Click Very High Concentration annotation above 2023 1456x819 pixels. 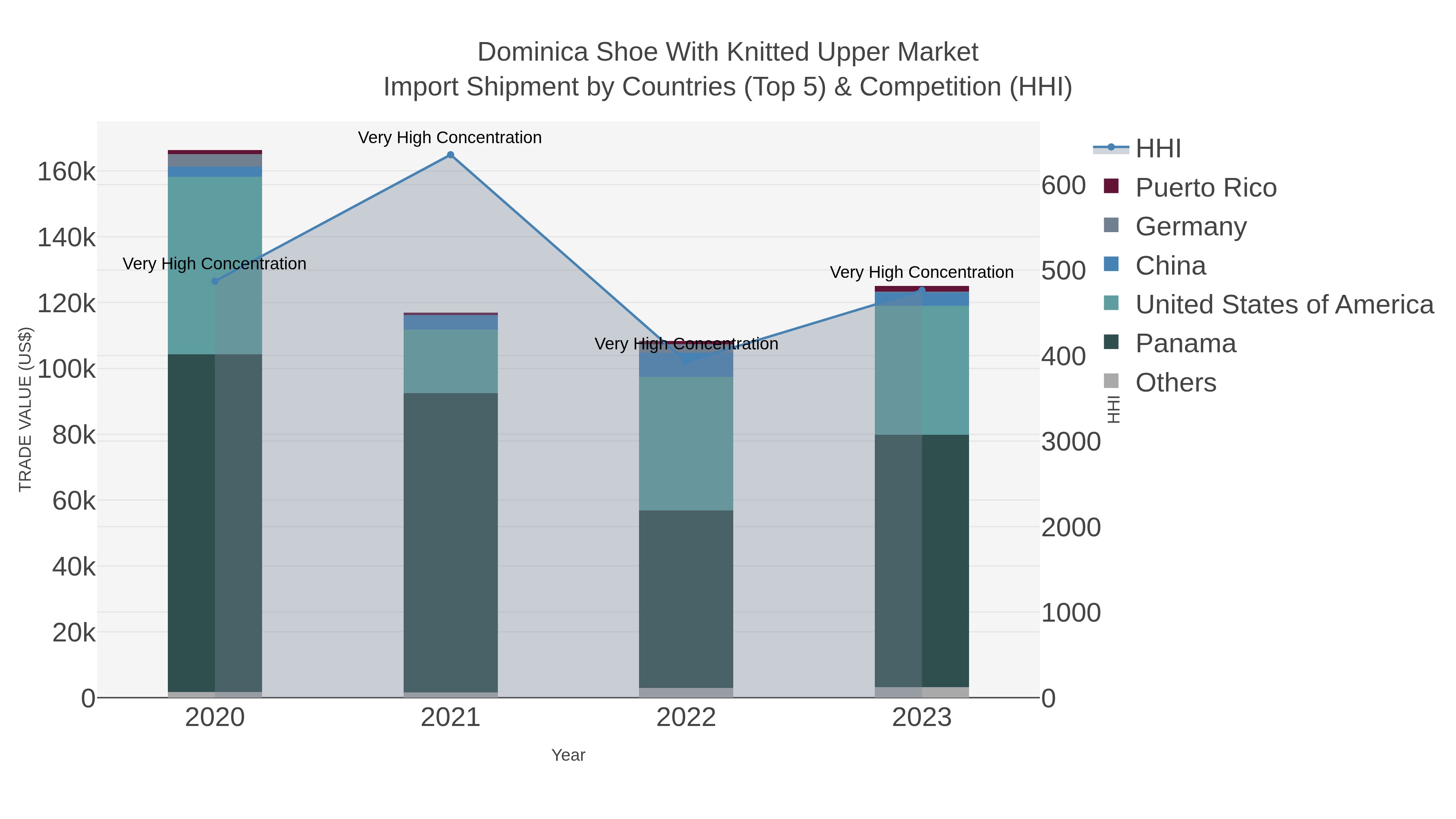pos(922,273)
